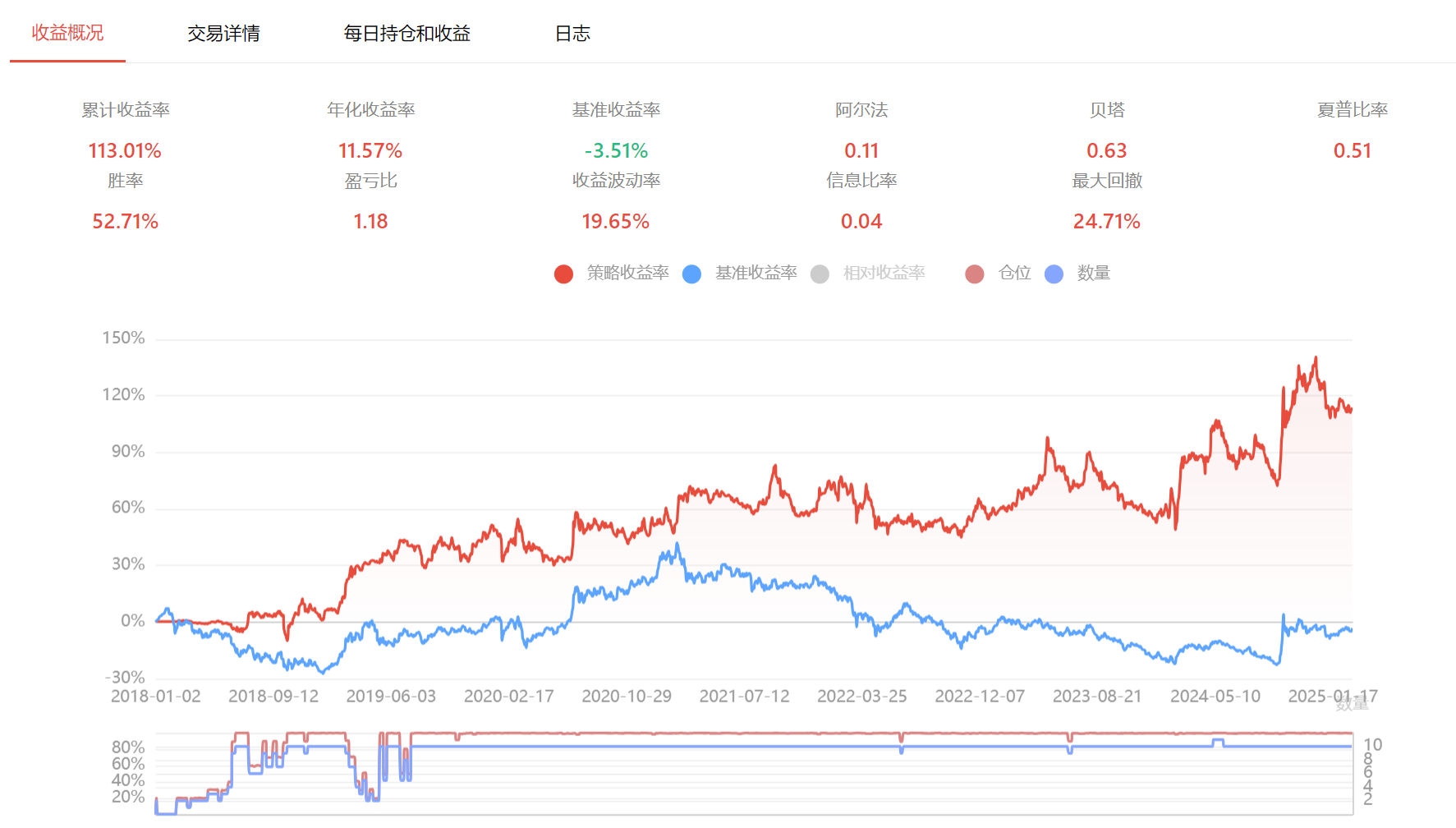Hide the 基准收益率 series via its label
The image size is (1456, 828).
[x=756, y=273]
